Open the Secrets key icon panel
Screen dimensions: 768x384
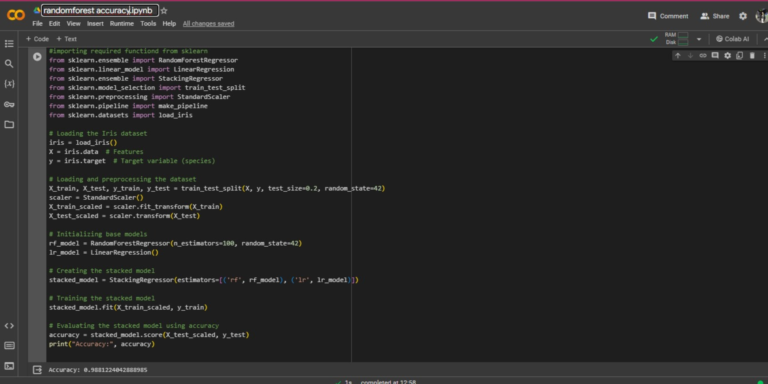(x=9, y=104)
